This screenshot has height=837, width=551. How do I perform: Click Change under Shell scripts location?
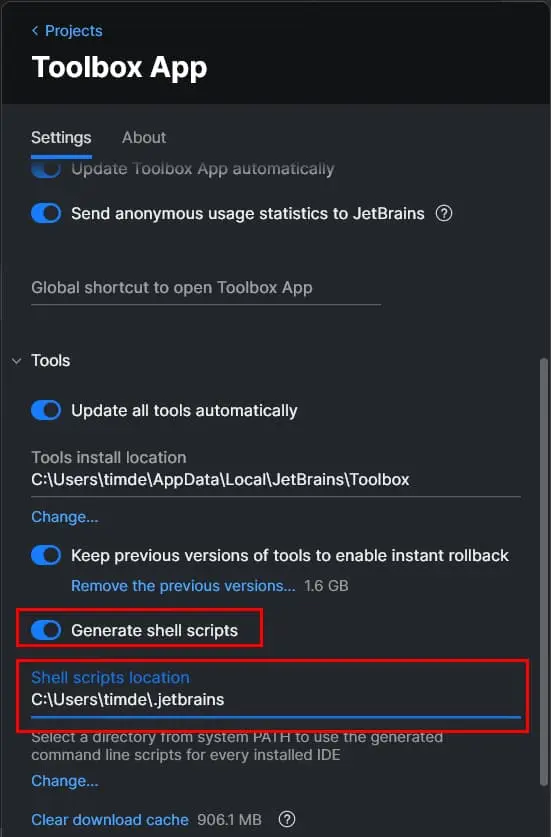pyautogui.click(x=65, y=781)
